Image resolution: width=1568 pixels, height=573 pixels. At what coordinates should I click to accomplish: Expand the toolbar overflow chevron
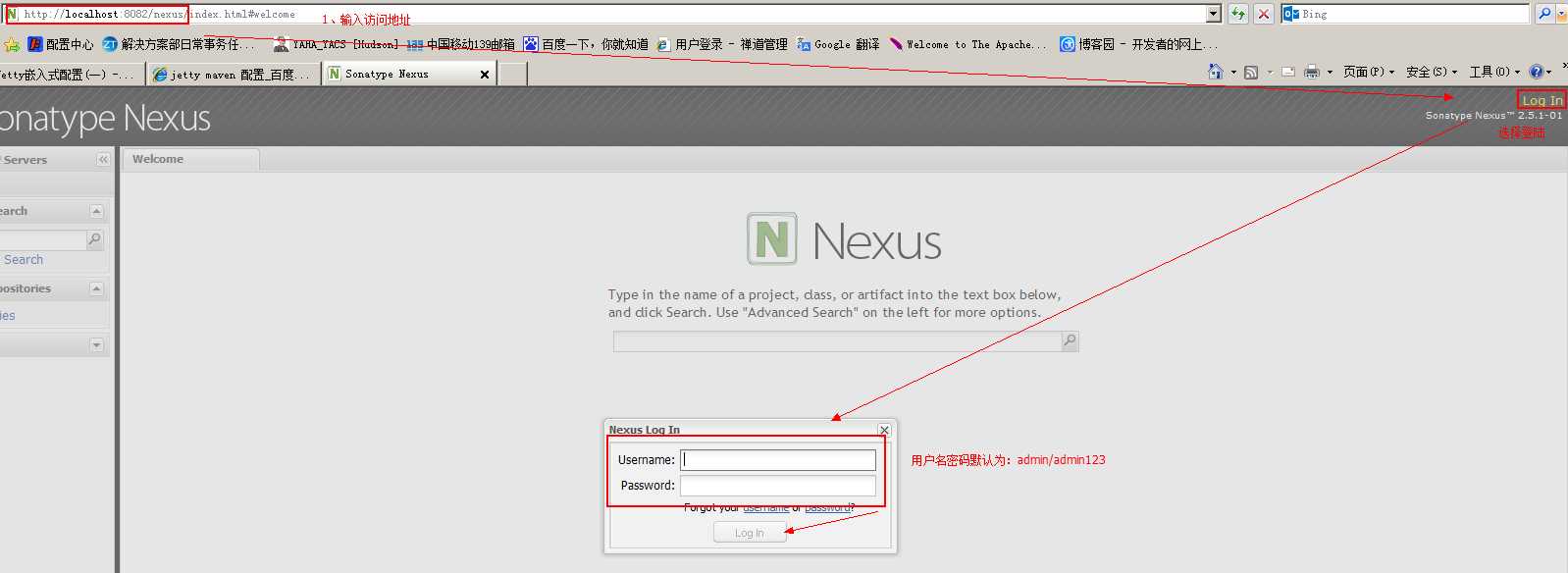pos(1564,66)
